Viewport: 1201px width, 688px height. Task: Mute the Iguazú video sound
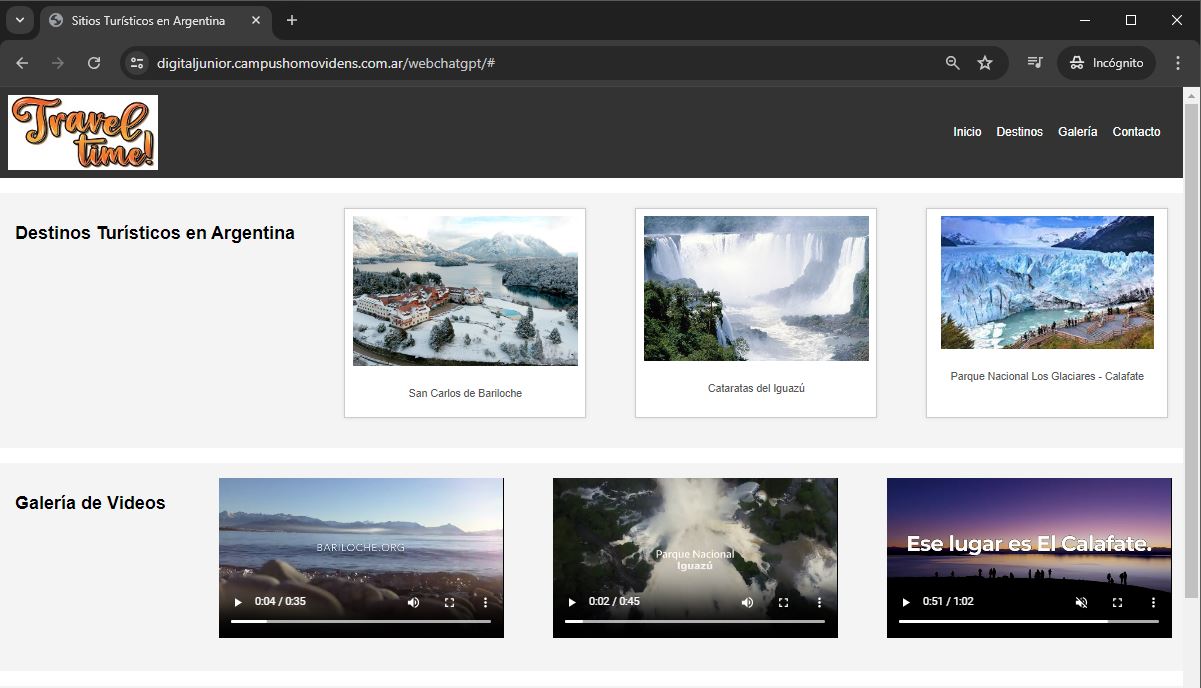pos(747,602)
